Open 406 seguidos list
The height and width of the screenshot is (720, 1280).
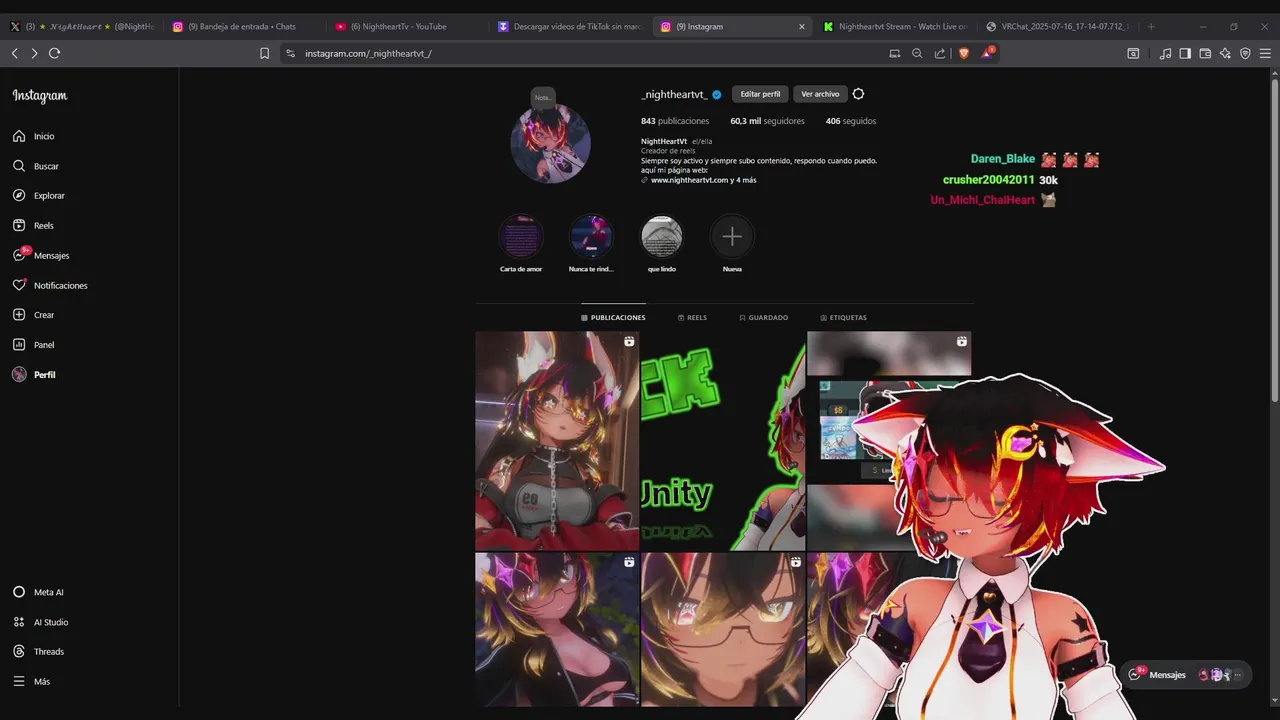pyautogui.click(x=851, y=121)
